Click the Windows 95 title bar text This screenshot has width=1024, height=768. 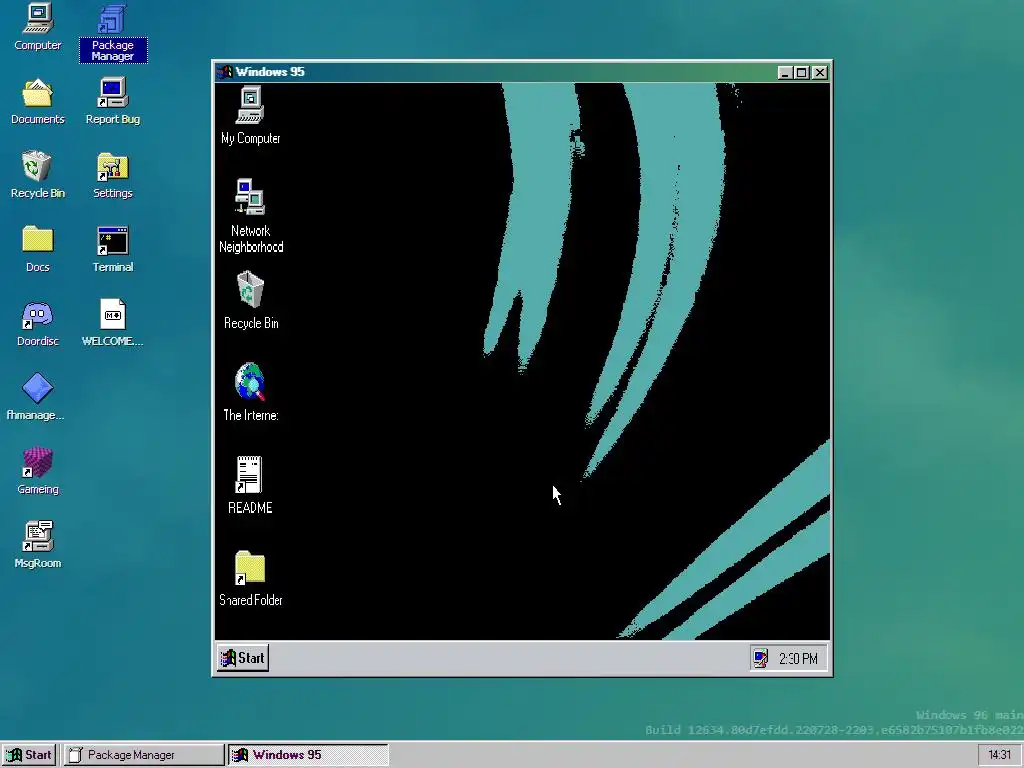pos(270,72)
